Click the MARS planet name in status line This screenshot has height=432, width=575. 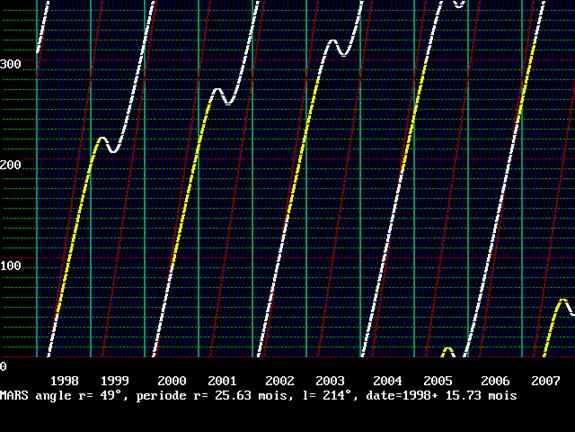click(14, 395)
